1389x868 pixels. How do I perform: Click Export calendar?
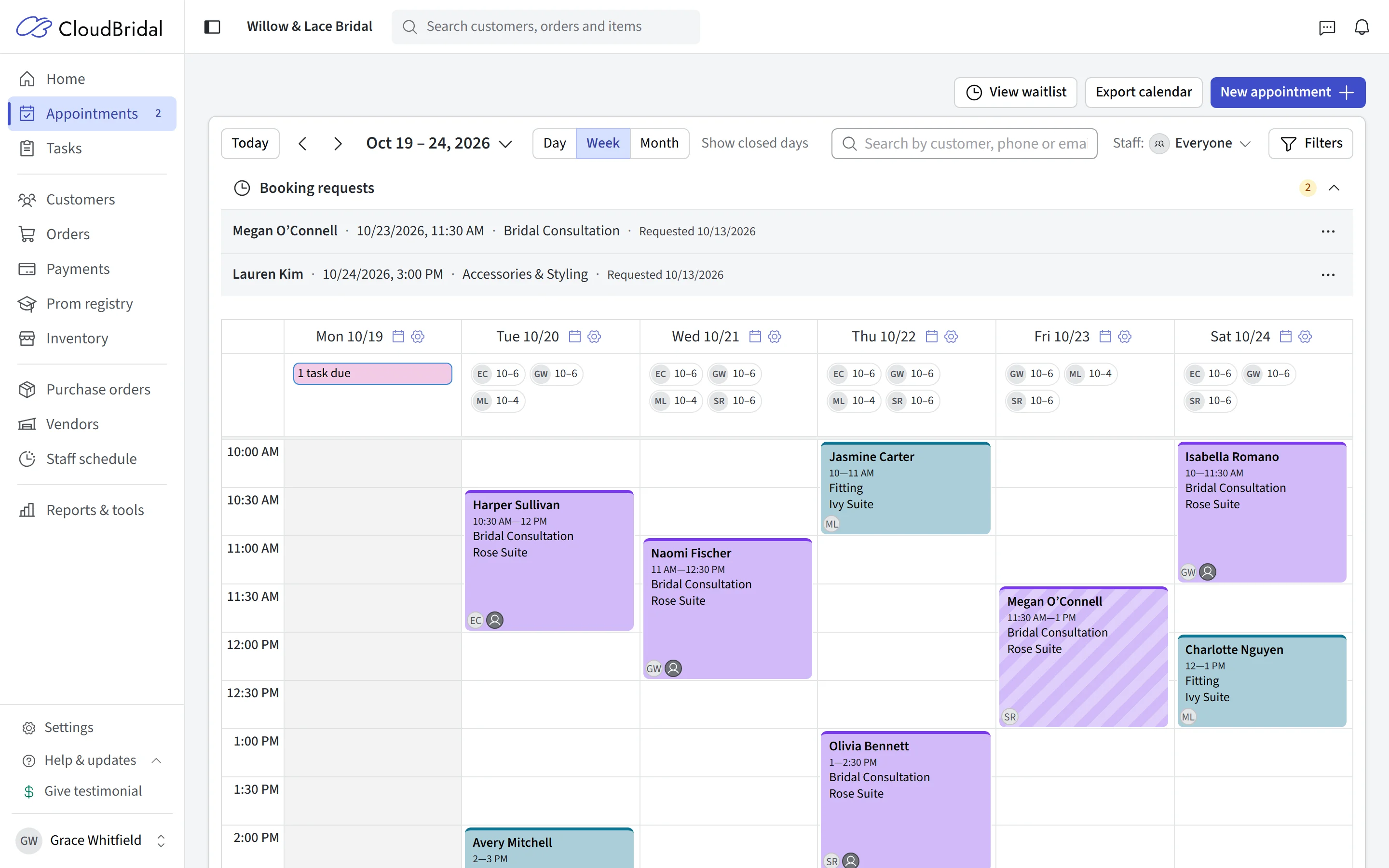[1144, 93]
